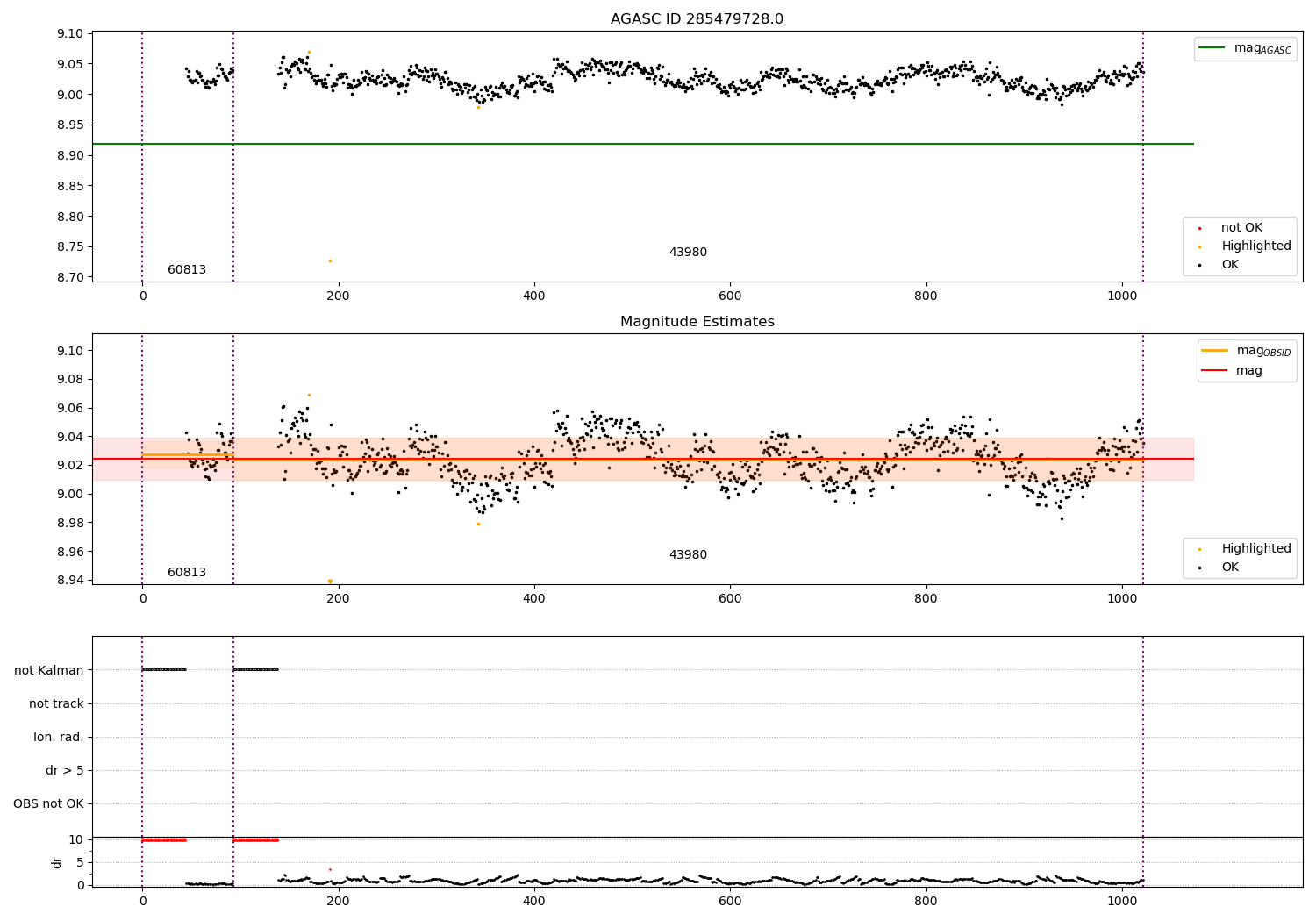
Task: Click the 8.80 y-axis tick label
Action: [69, 217]
